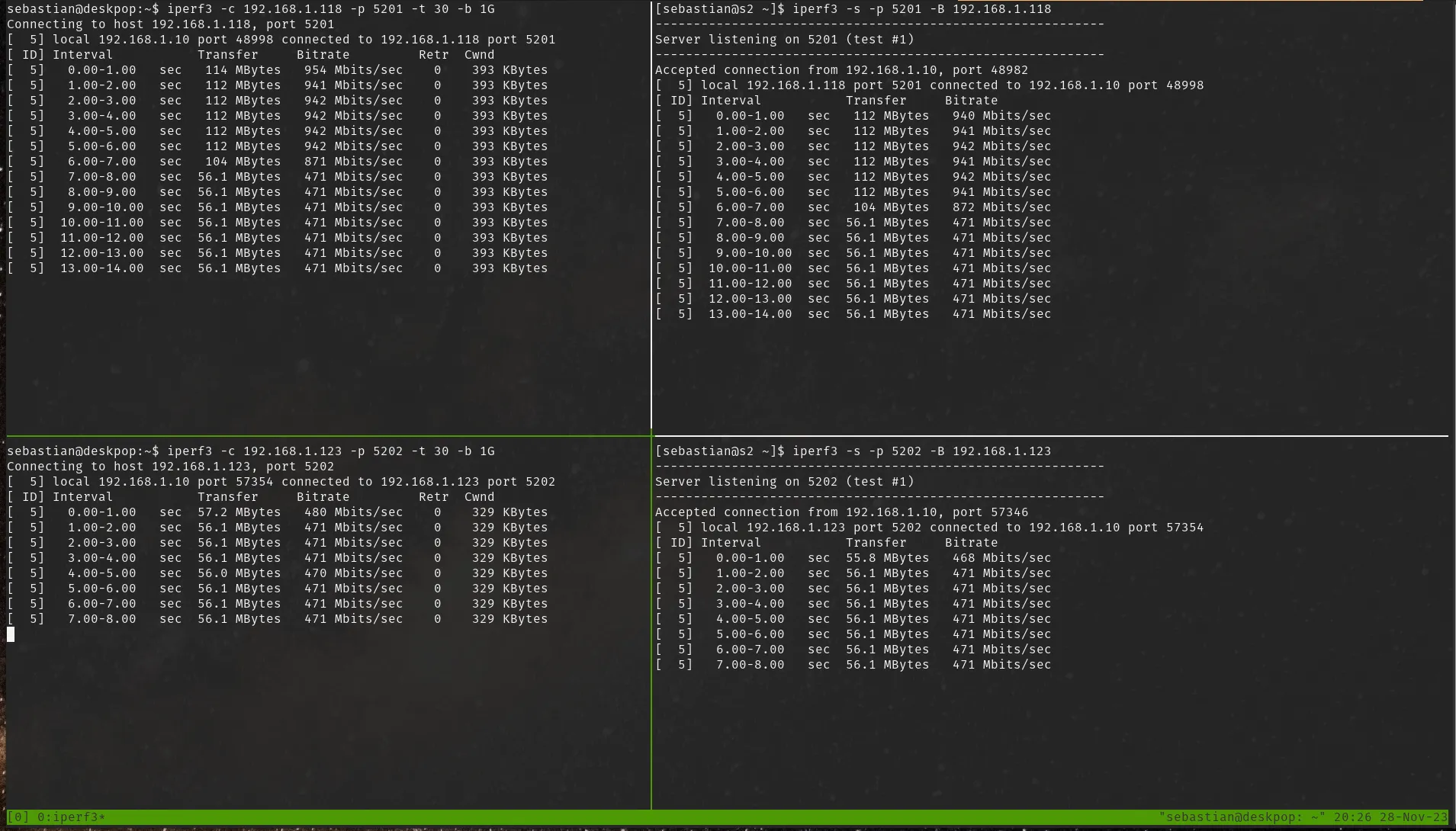Click the bitrate value 940 Mbits/sec

1002,116
